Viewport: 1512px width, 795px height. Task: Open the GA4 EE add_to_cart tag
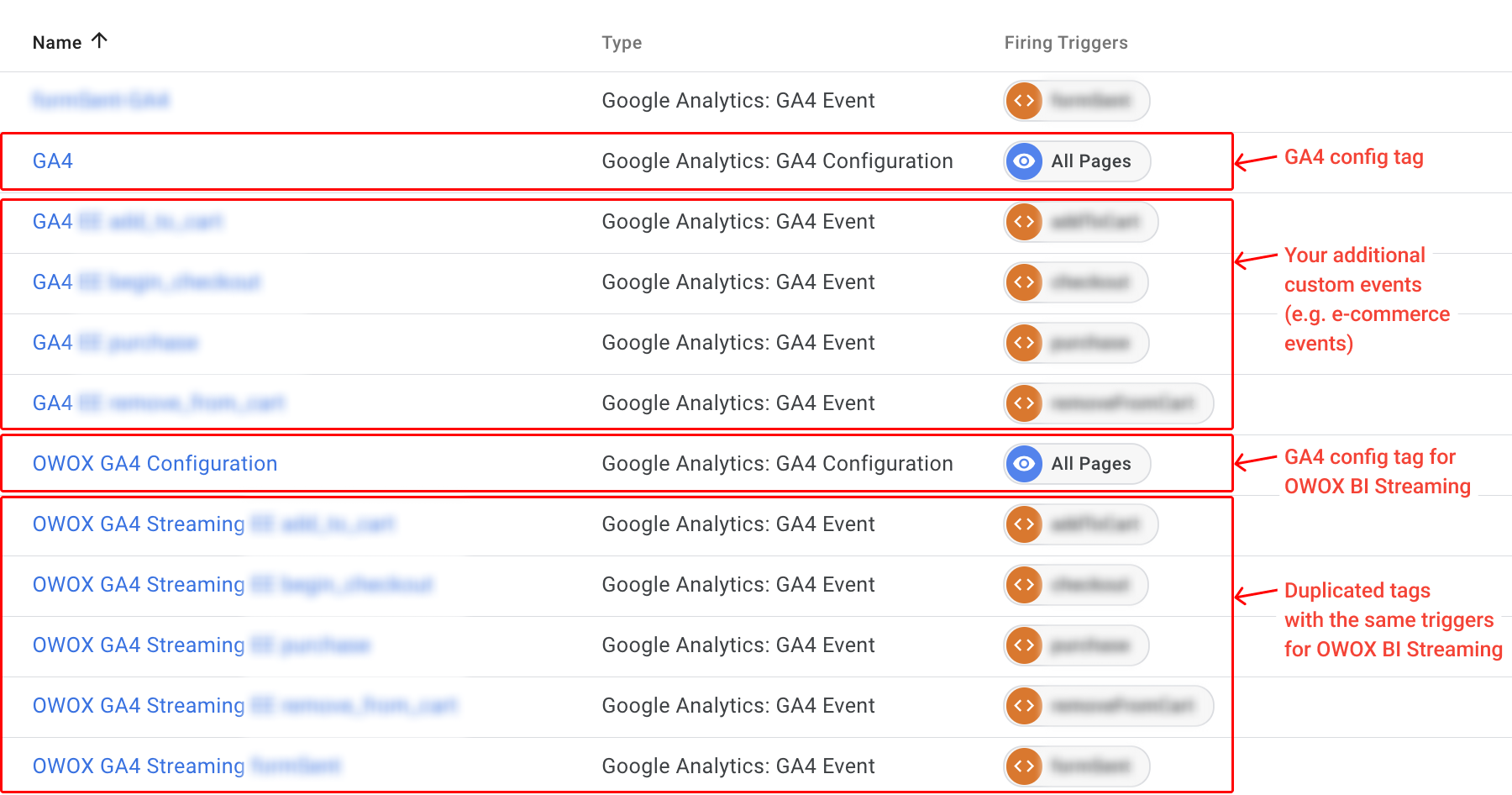[128, 222]
